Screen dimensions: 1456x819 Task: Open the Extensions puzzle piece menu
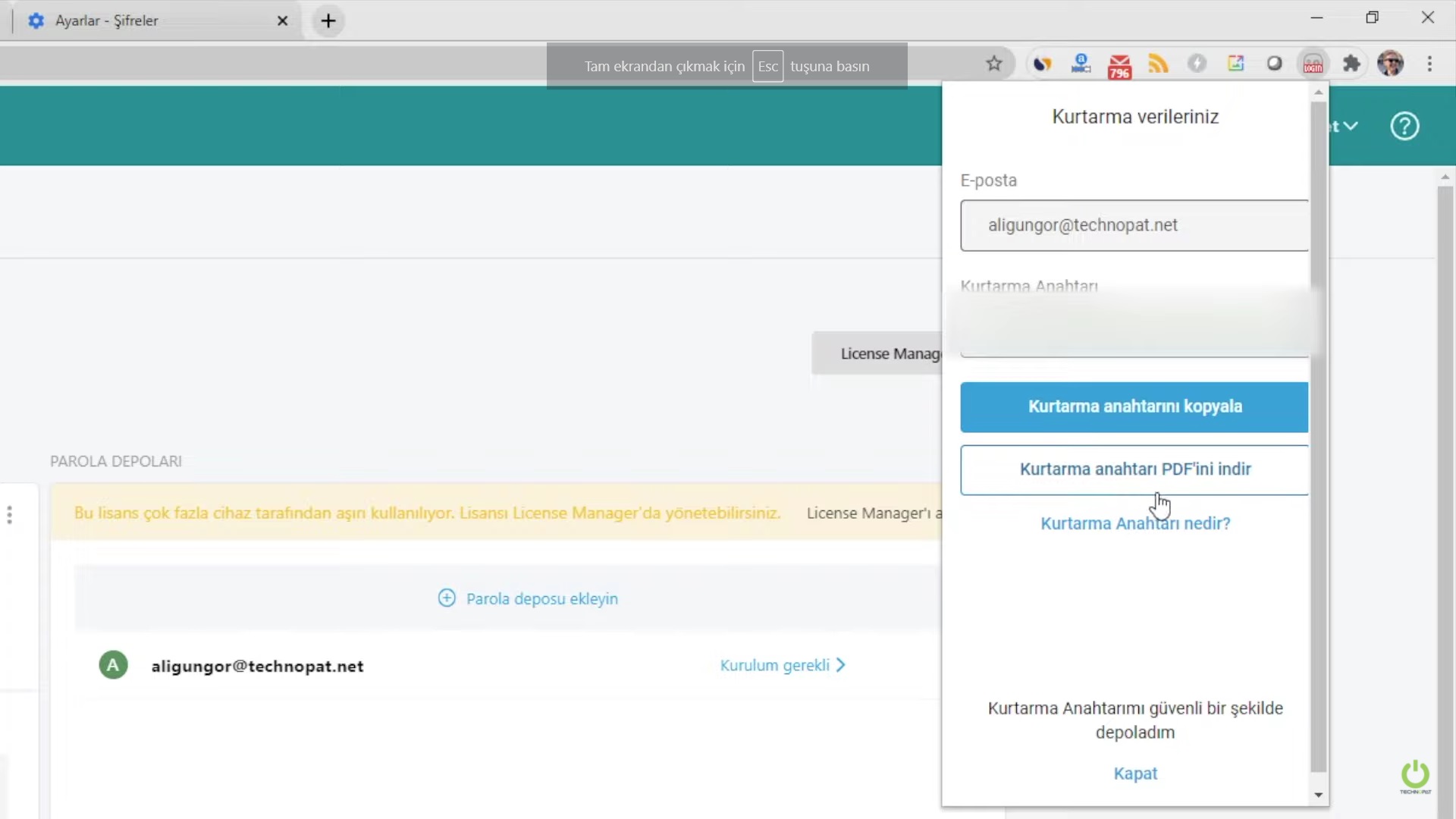pos(1351,64)
